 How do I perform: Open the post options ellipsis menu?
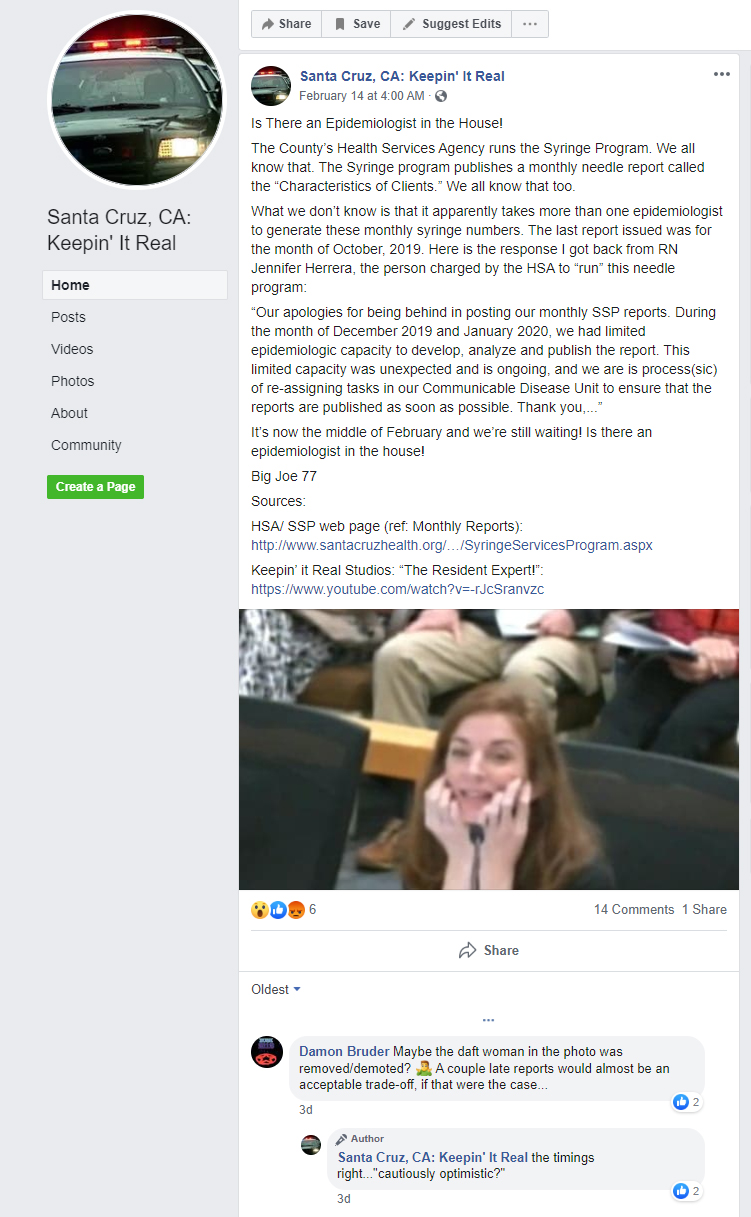click(721, 75)
